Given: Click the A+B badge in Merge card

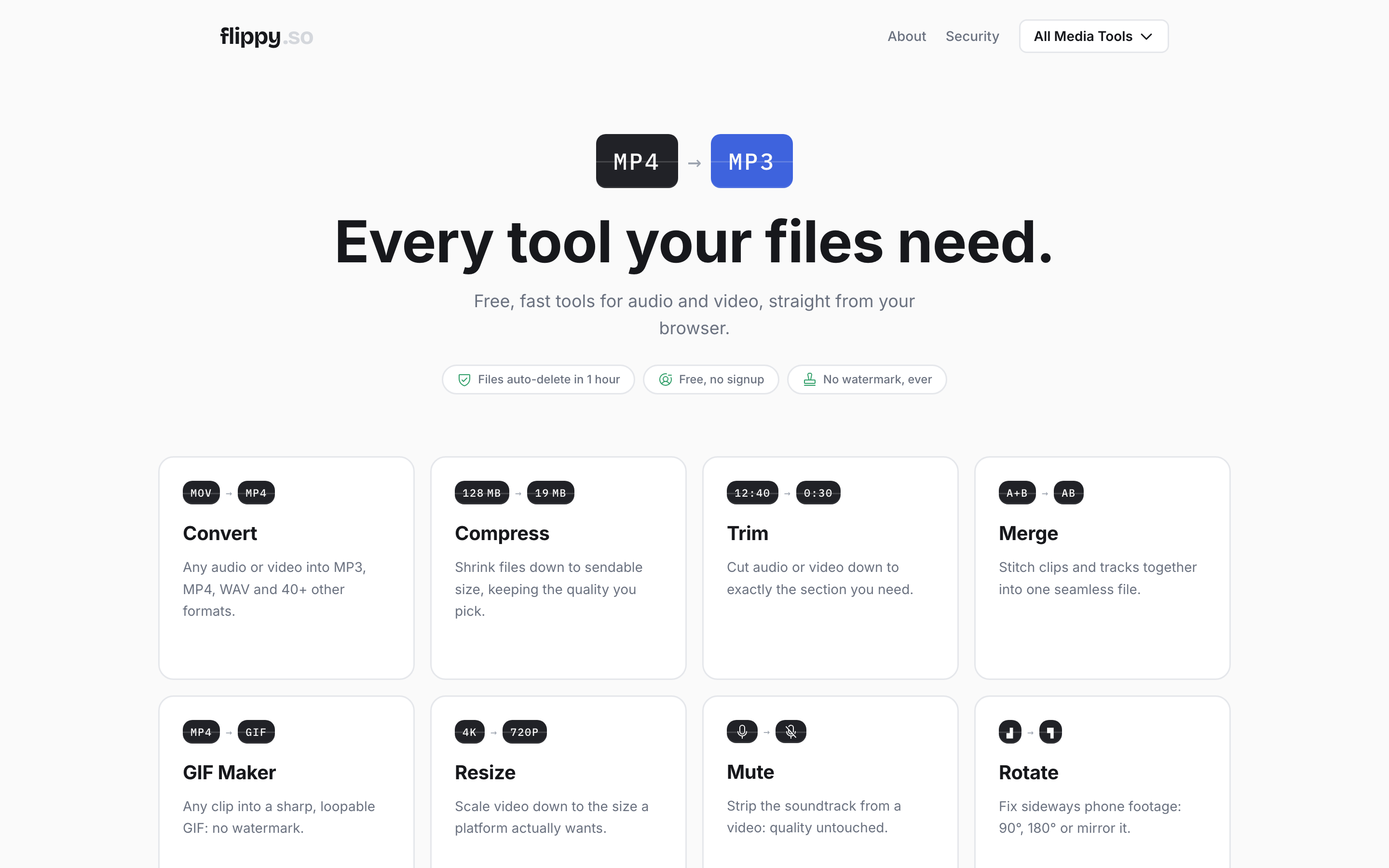Looking at the screenshot, I should [x=1017, y=492].
